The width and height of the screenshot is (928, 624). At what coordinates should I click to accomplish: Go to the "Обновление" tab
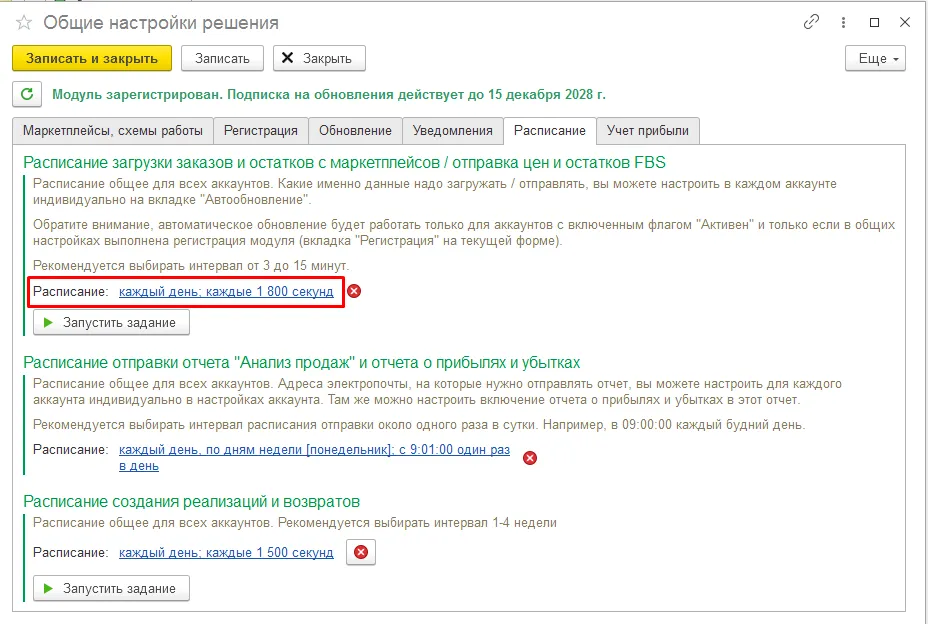[x=355, y=131]
